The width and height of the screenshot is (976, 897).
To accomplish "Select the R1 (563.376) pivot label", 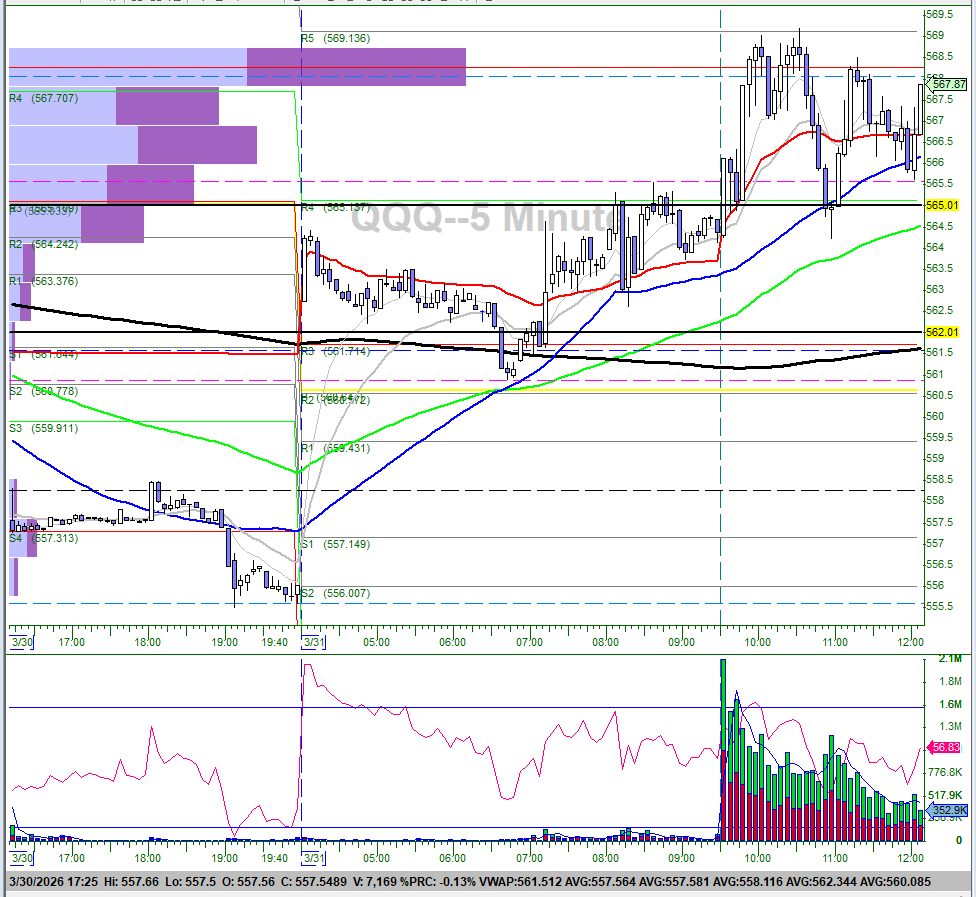I will (44, 281).
